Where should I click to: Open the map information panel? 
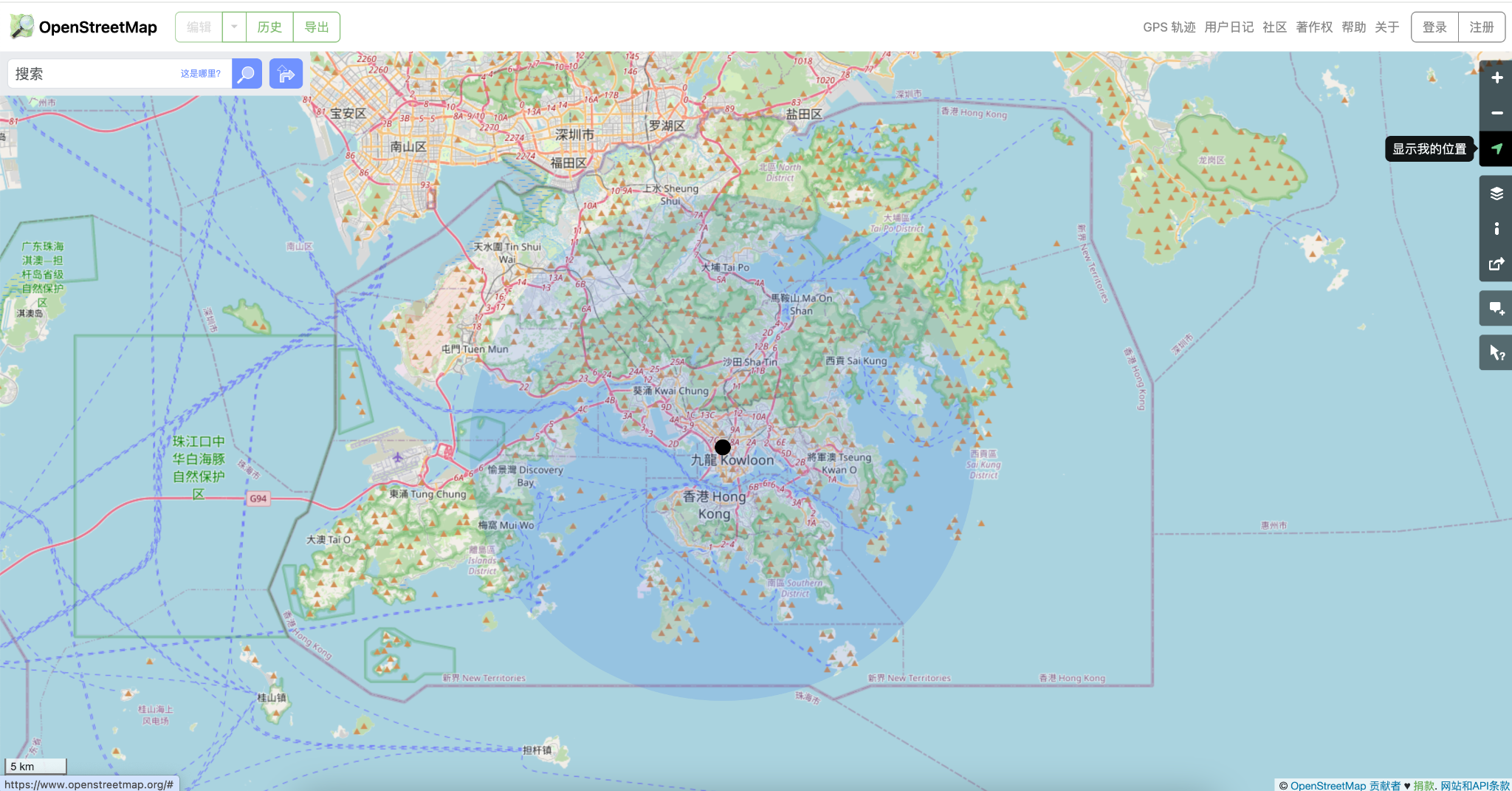(1496, 228)
